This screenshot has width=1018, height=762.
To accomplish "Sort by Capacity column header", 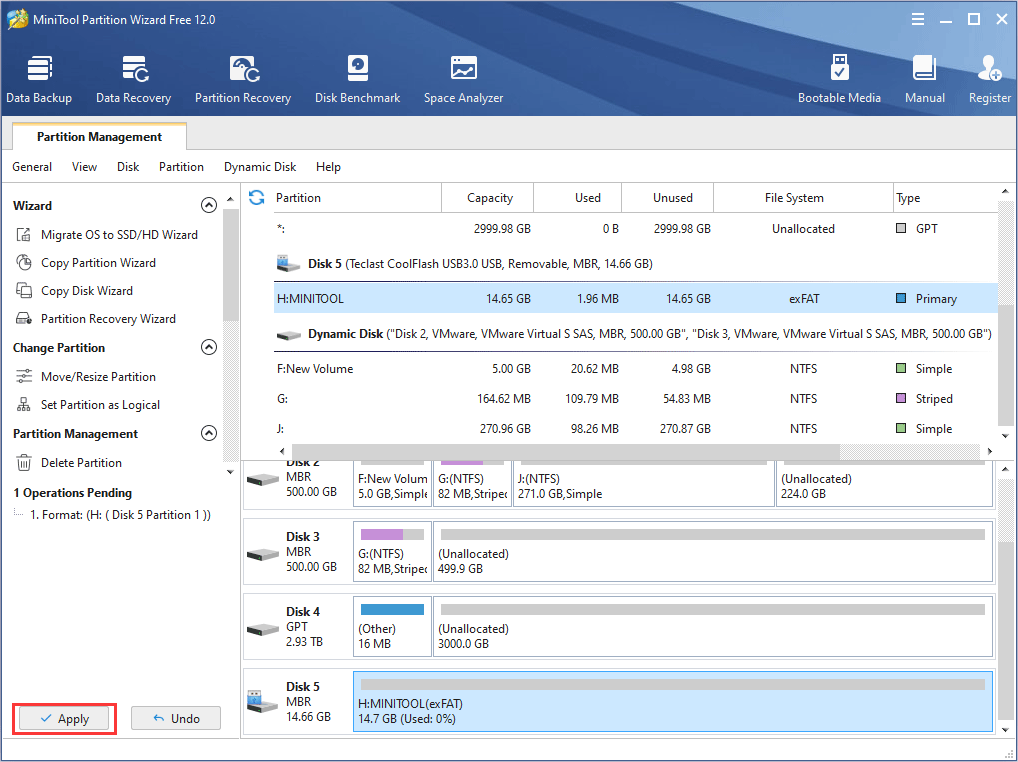I will pyautogui.click(x=488, y=197).
